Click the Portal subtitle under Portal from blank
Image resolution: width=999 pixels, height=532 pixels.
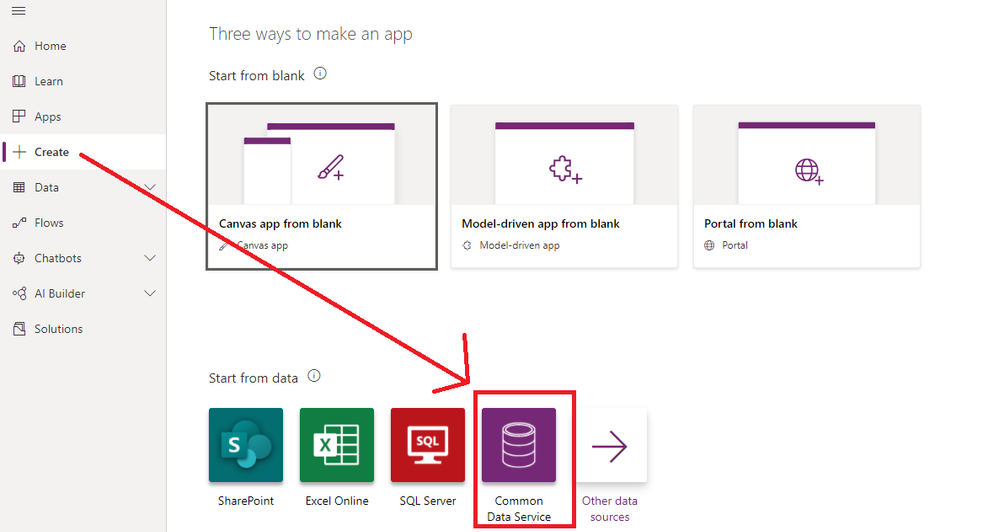[735, 245]
